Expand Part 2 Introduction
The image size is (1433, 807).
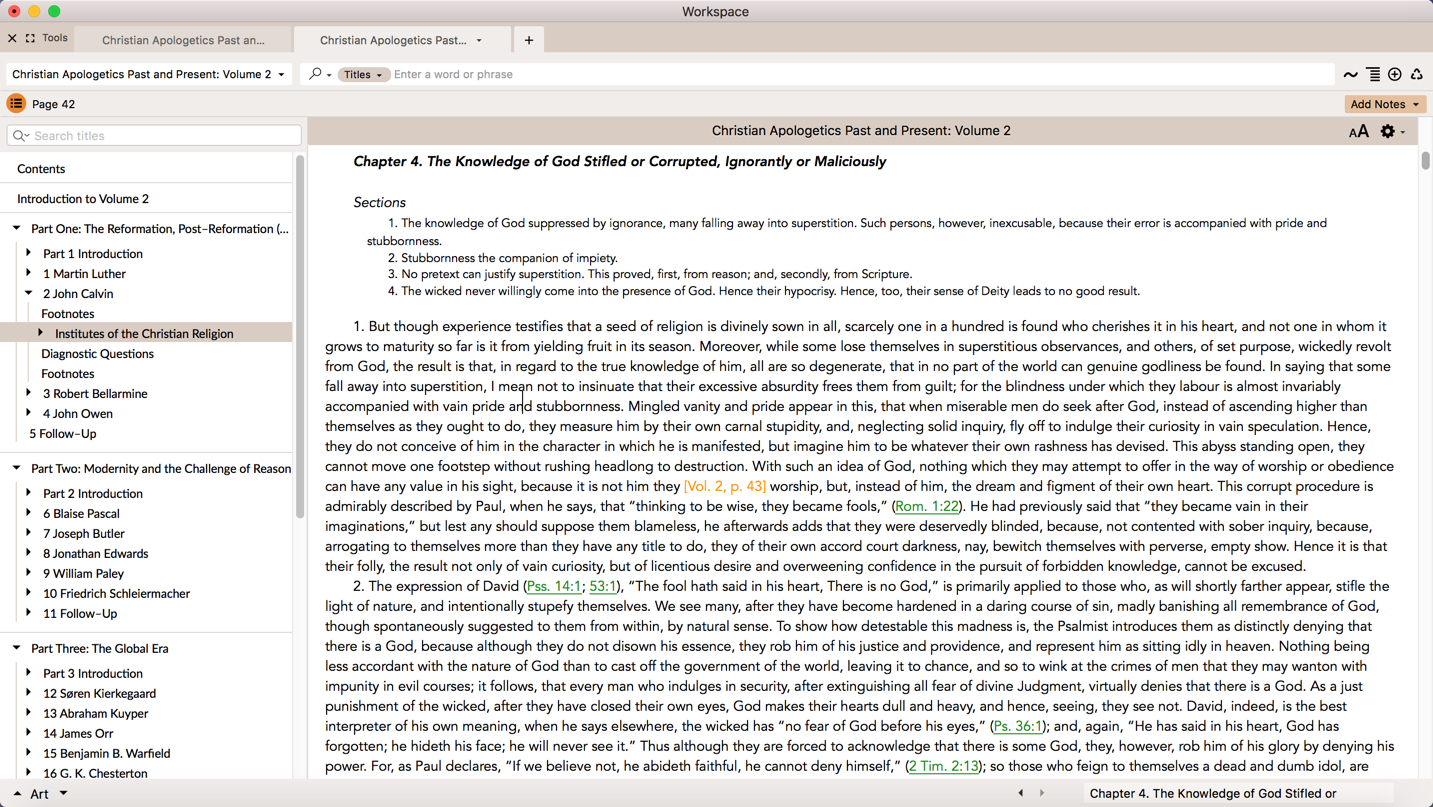tap(29, 493)
